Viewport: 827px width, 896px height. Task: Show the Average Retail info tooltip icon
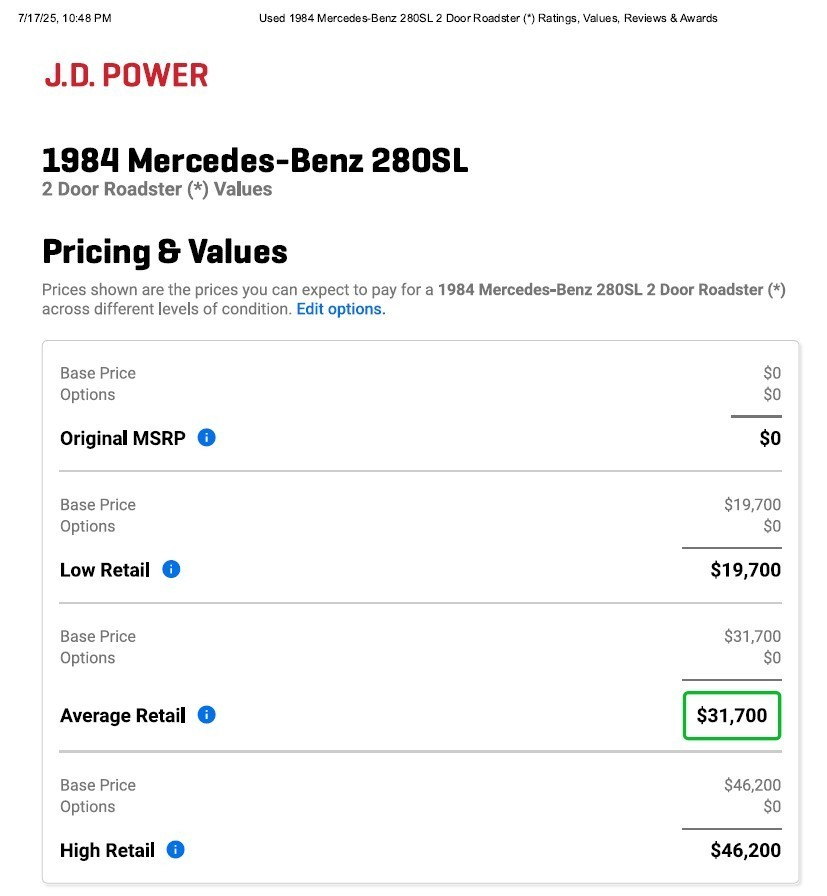[206, 715]
